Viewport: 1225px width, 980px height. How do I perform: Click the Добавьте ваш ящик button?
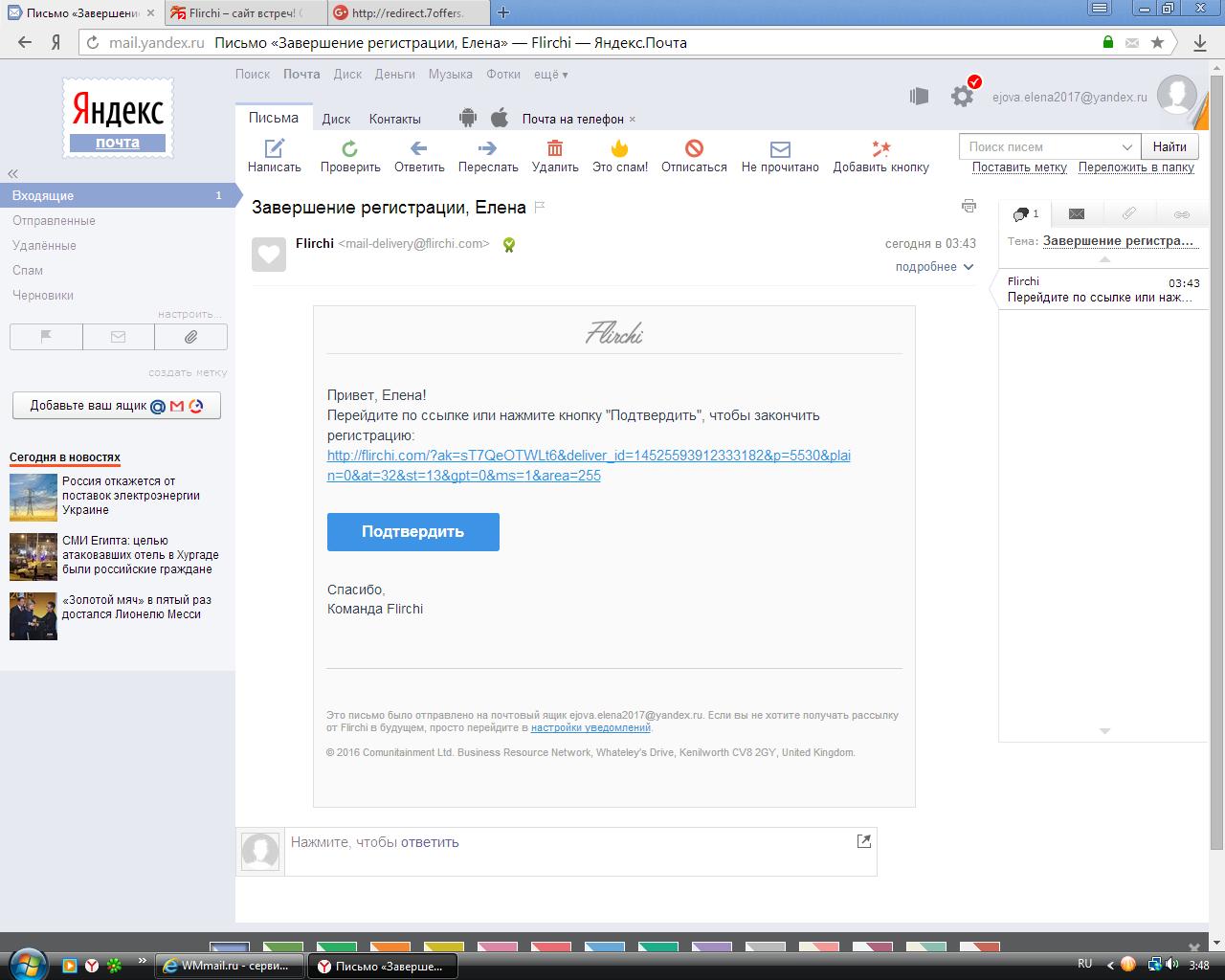click(x=117, y=405)
